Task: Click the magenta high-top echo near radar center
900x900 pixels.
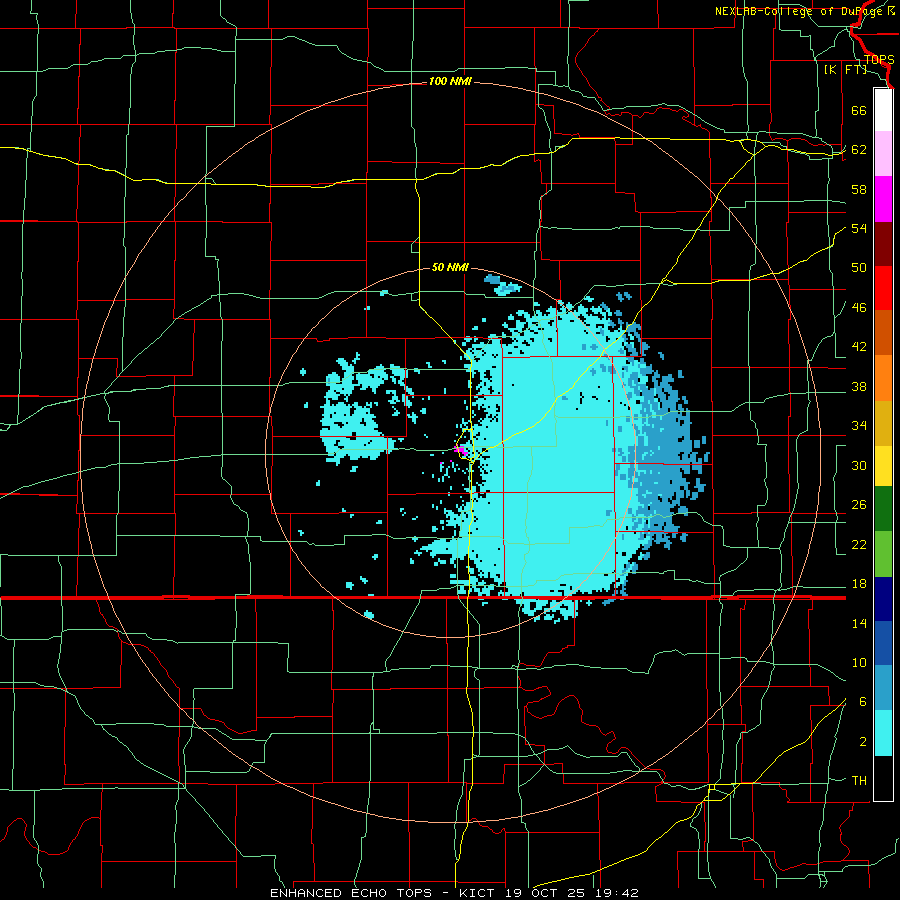Action: tap(461, 451)
